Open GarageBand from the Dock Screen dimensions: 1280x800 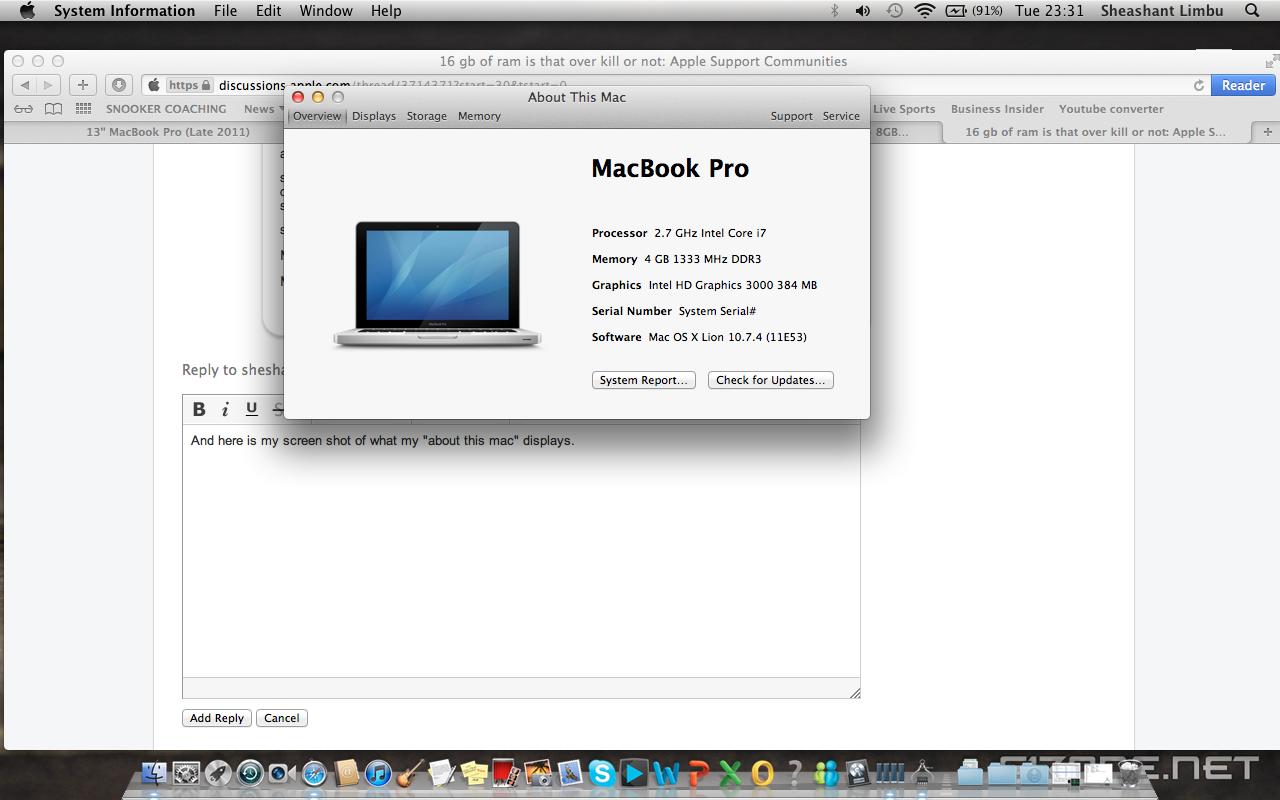pos(410,773)
